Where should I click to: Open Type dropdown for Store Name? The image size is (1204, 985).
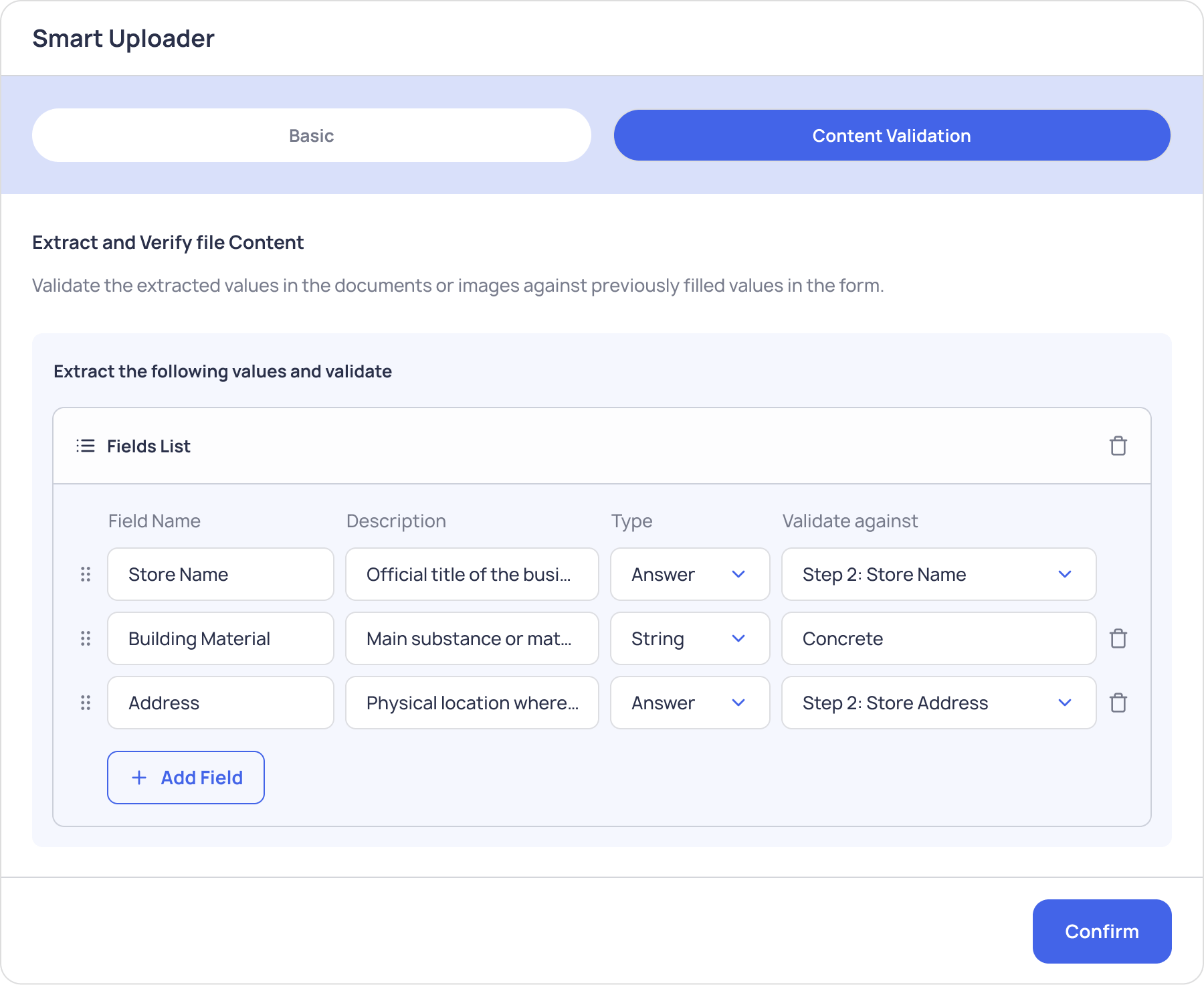coord(690,574)
